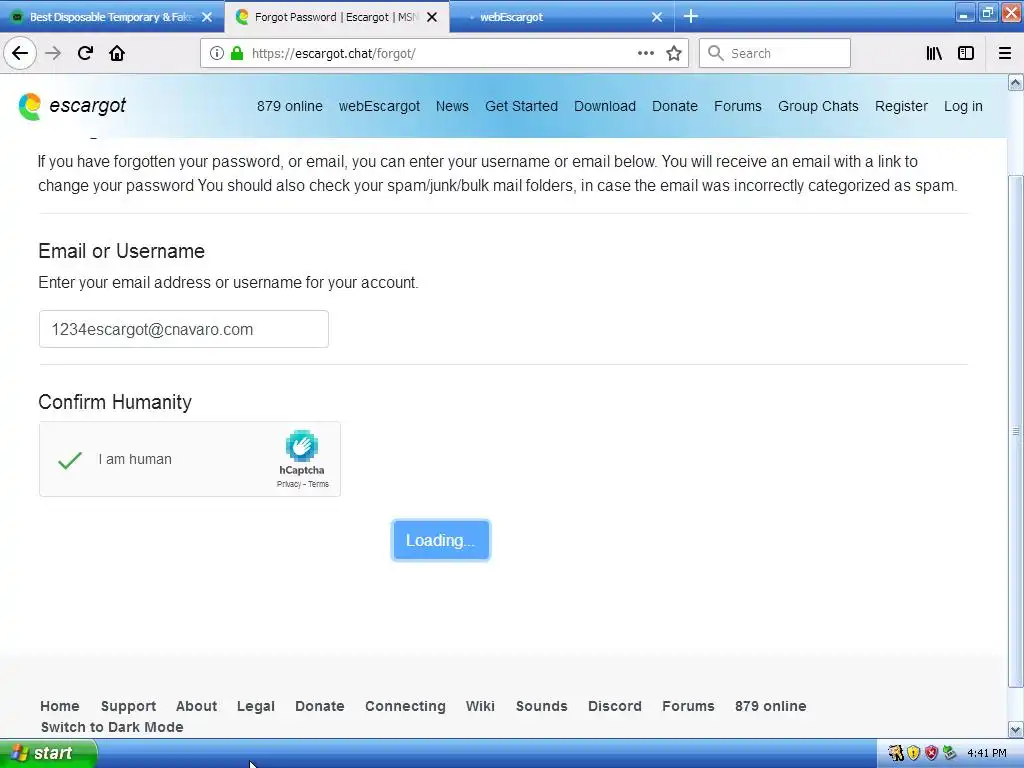Open the Library icon in toolbar

coord(934,54)
